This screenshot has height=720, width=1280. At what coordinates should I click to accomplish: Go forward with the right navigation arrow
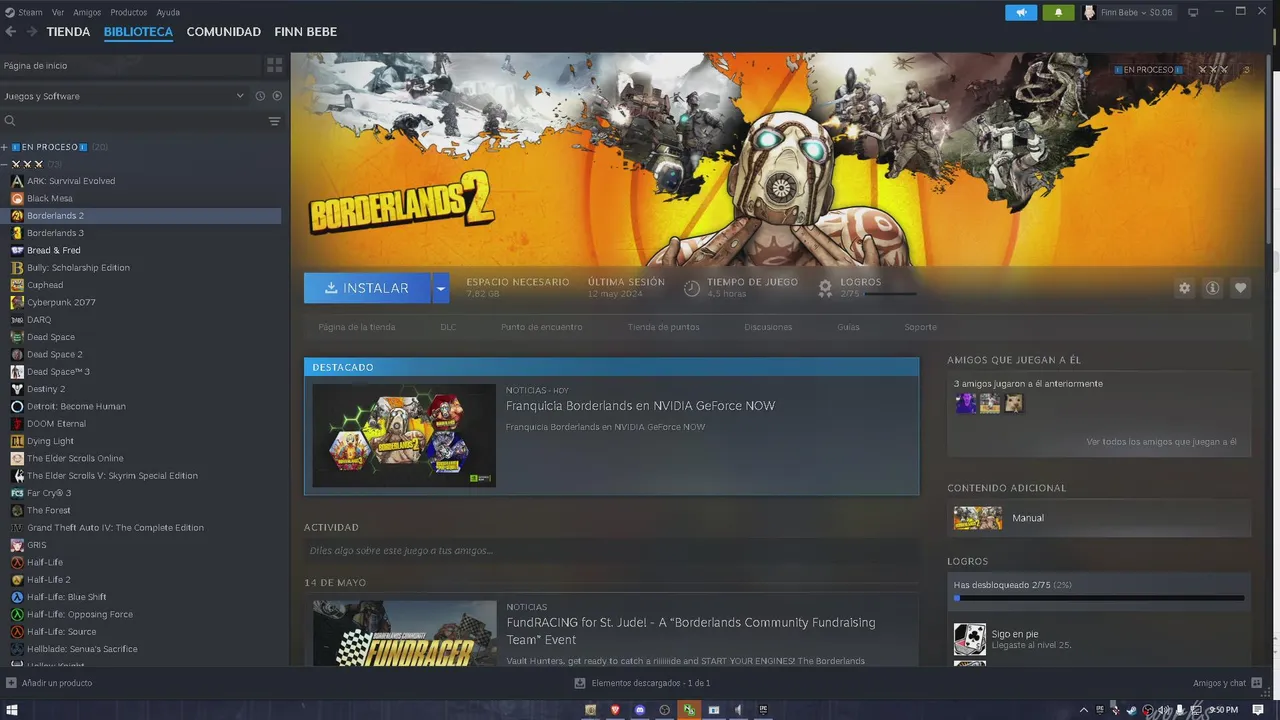pyautogui.click(x=32, y=32)
